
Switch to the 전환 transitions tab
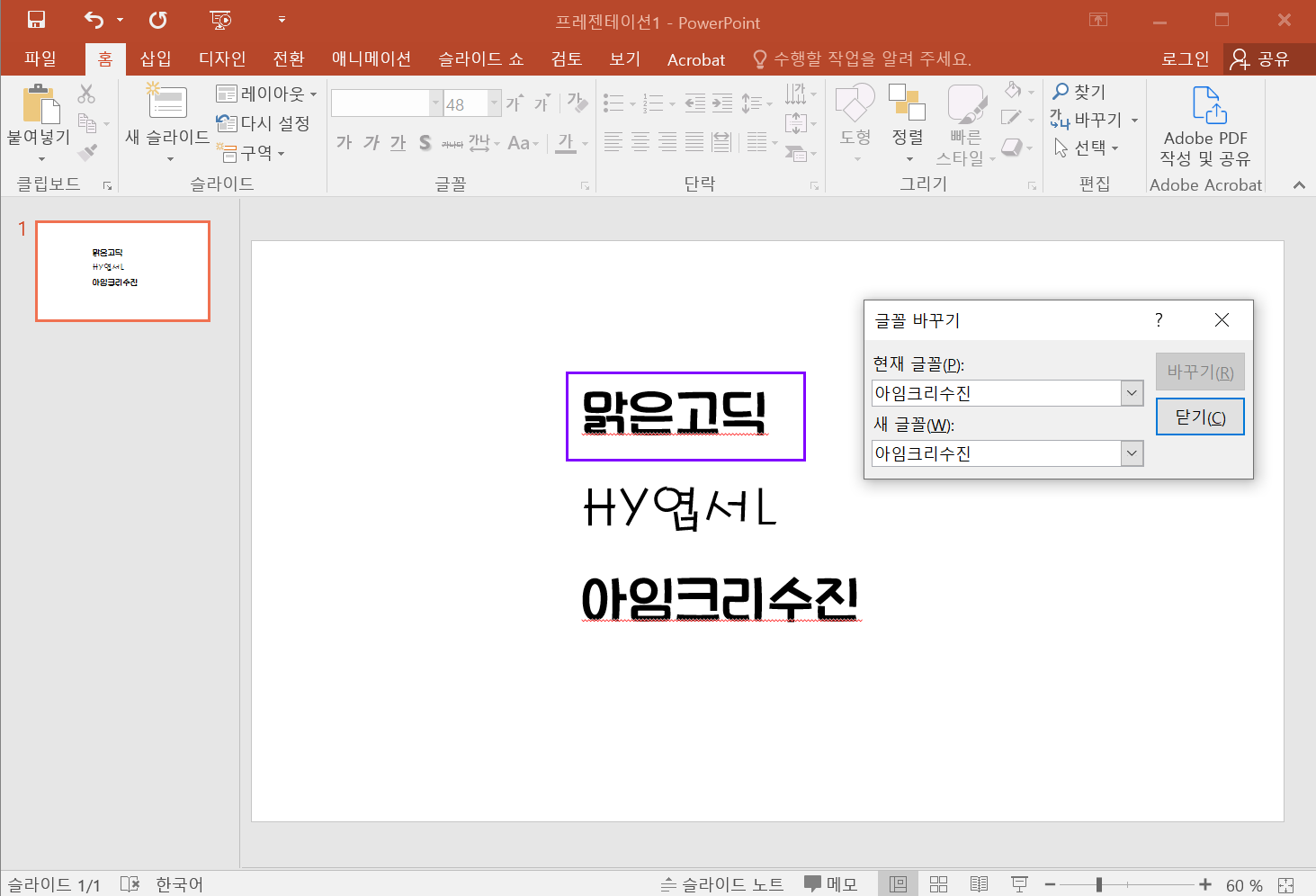tap(289, 58)
